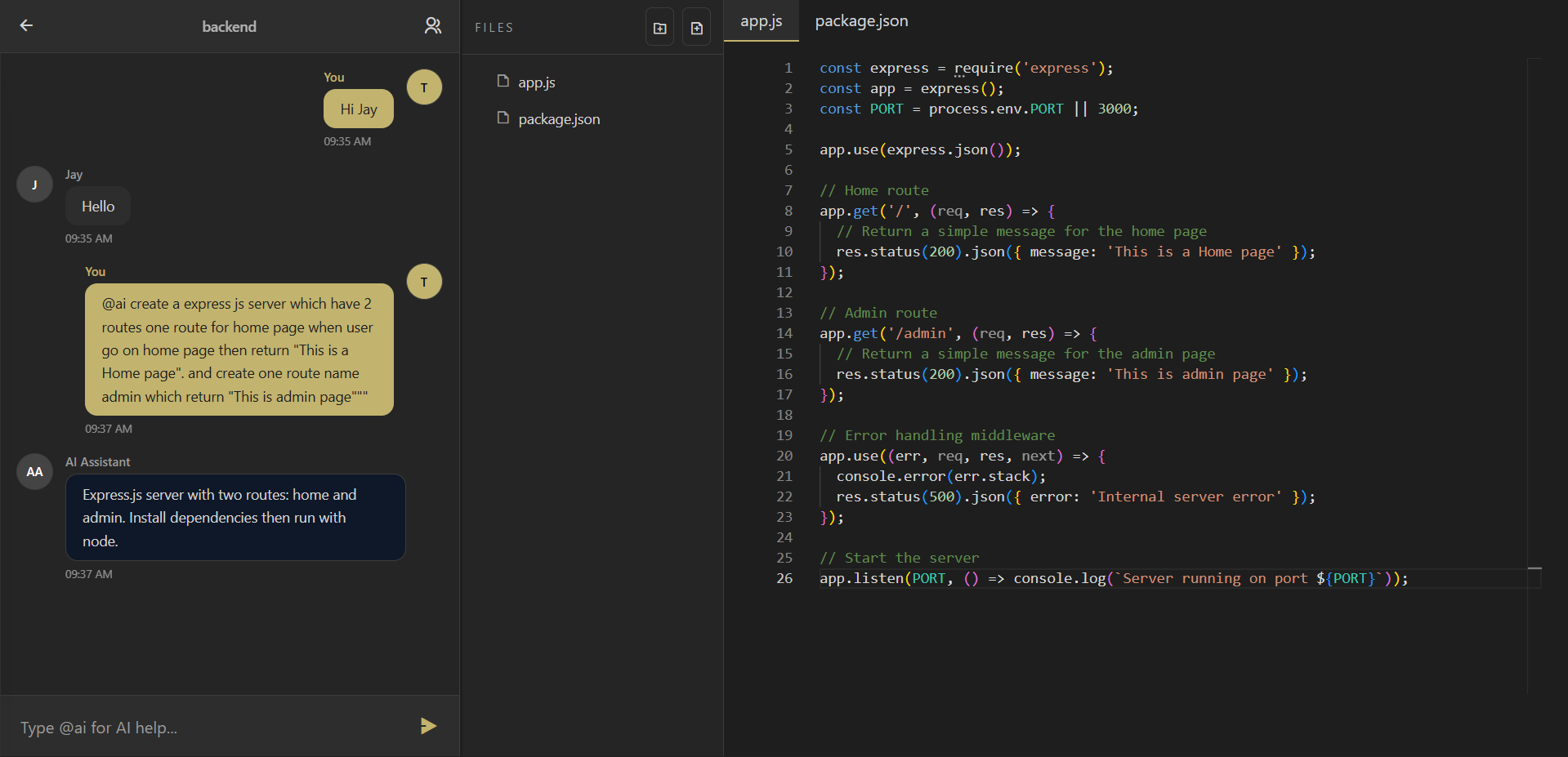
Task: Click the 'This is admin page' string
Action: [1190, 374]
